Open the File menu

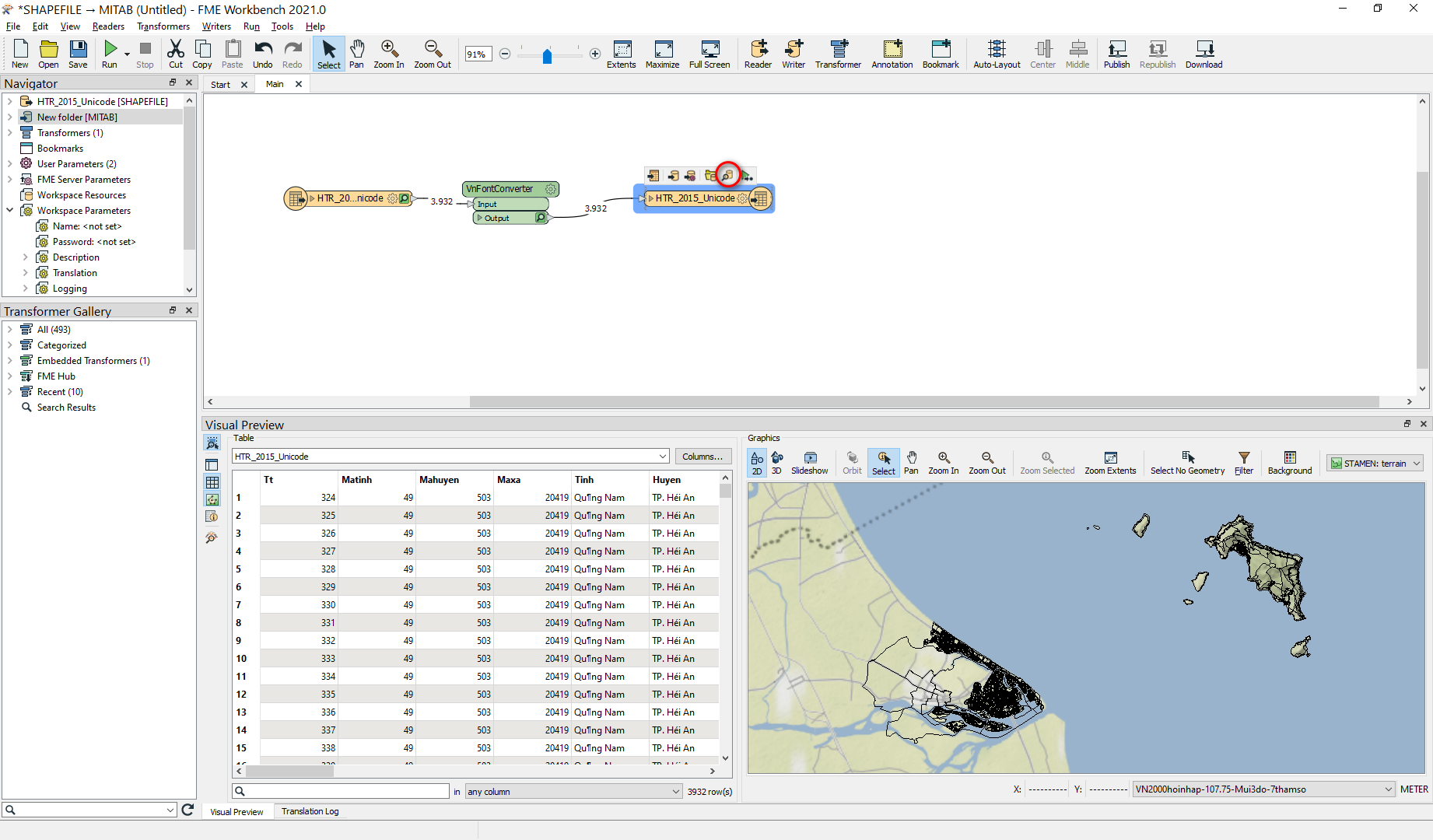click(13, 26)
